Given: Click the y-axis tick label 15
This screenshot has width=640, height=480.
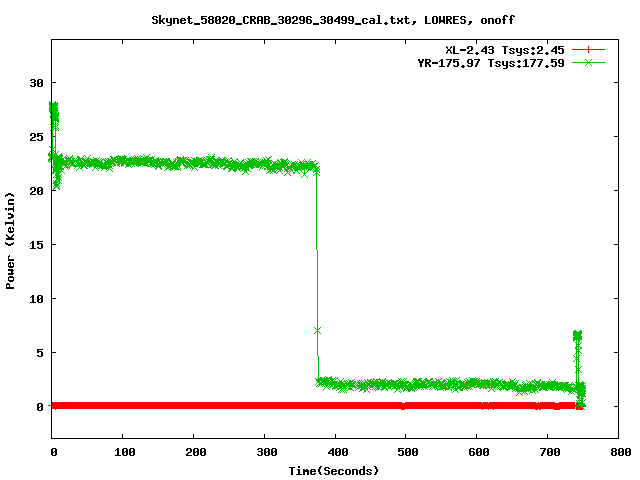Looking at the screenshot, I should (x=36, y=244).
